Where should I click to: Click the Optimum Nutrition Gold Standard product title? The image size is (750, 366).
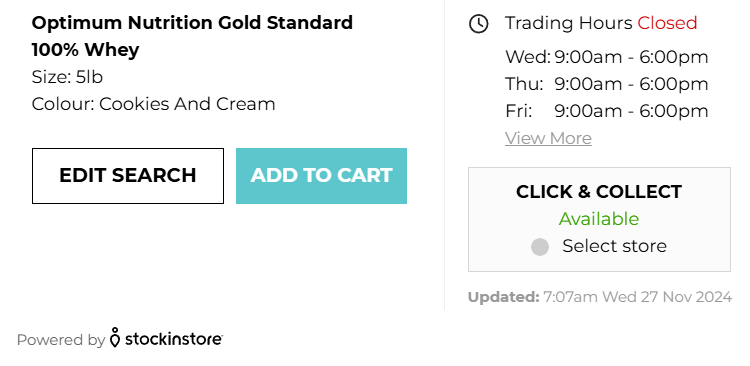[x=192, y=36]
